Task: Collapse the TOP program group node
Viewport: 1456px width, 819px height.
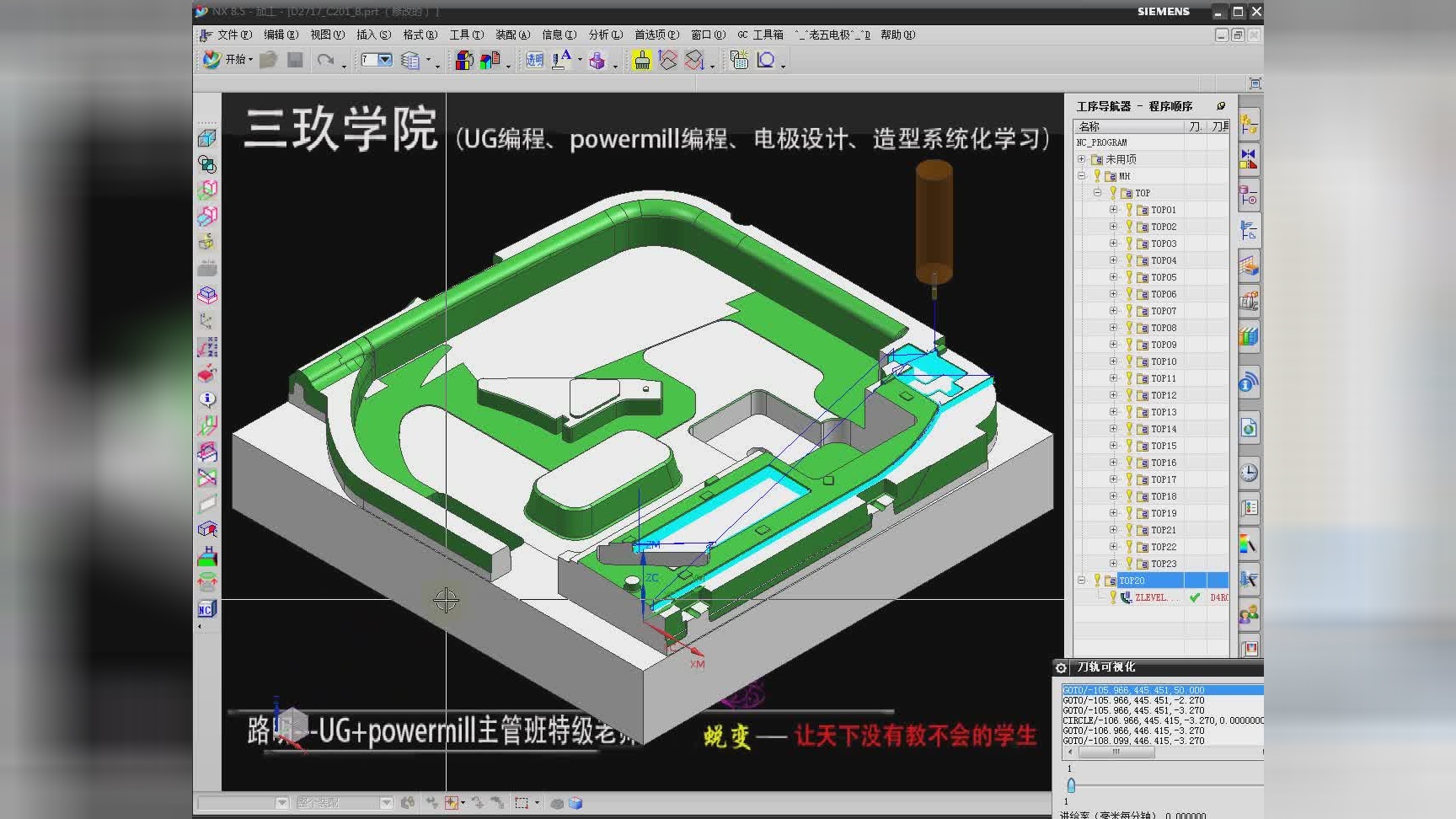Action: 1097,193
